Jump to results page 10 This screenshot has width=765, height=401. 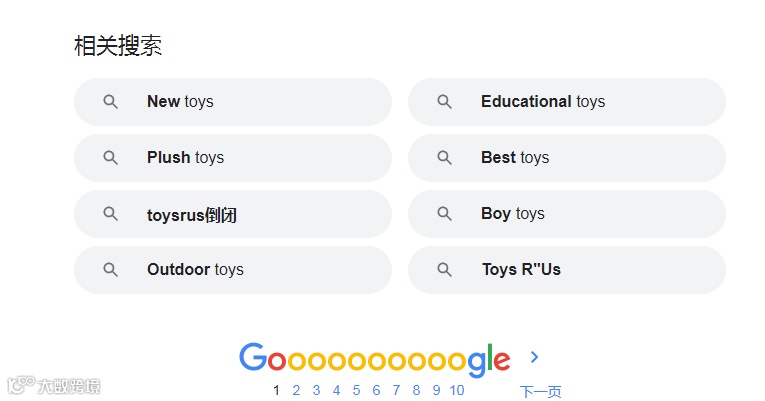pos(457,390)
